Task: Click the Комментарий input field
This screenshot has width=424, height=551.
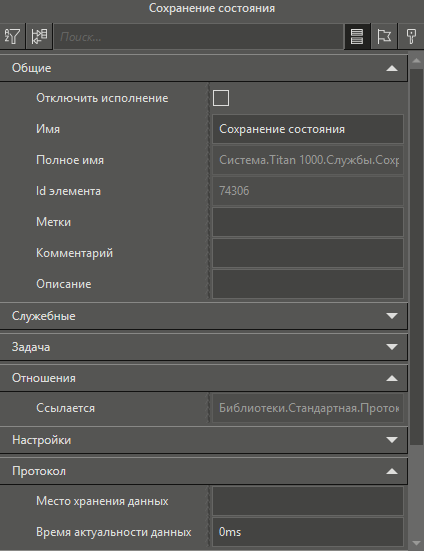Action: (308, 253)
